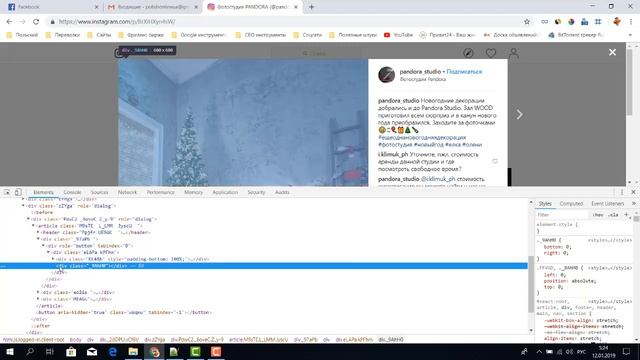Viewport: 640px width, 360px height.
Task: Show more Styles pane tabs chevron
Action: tap(634, 203)
